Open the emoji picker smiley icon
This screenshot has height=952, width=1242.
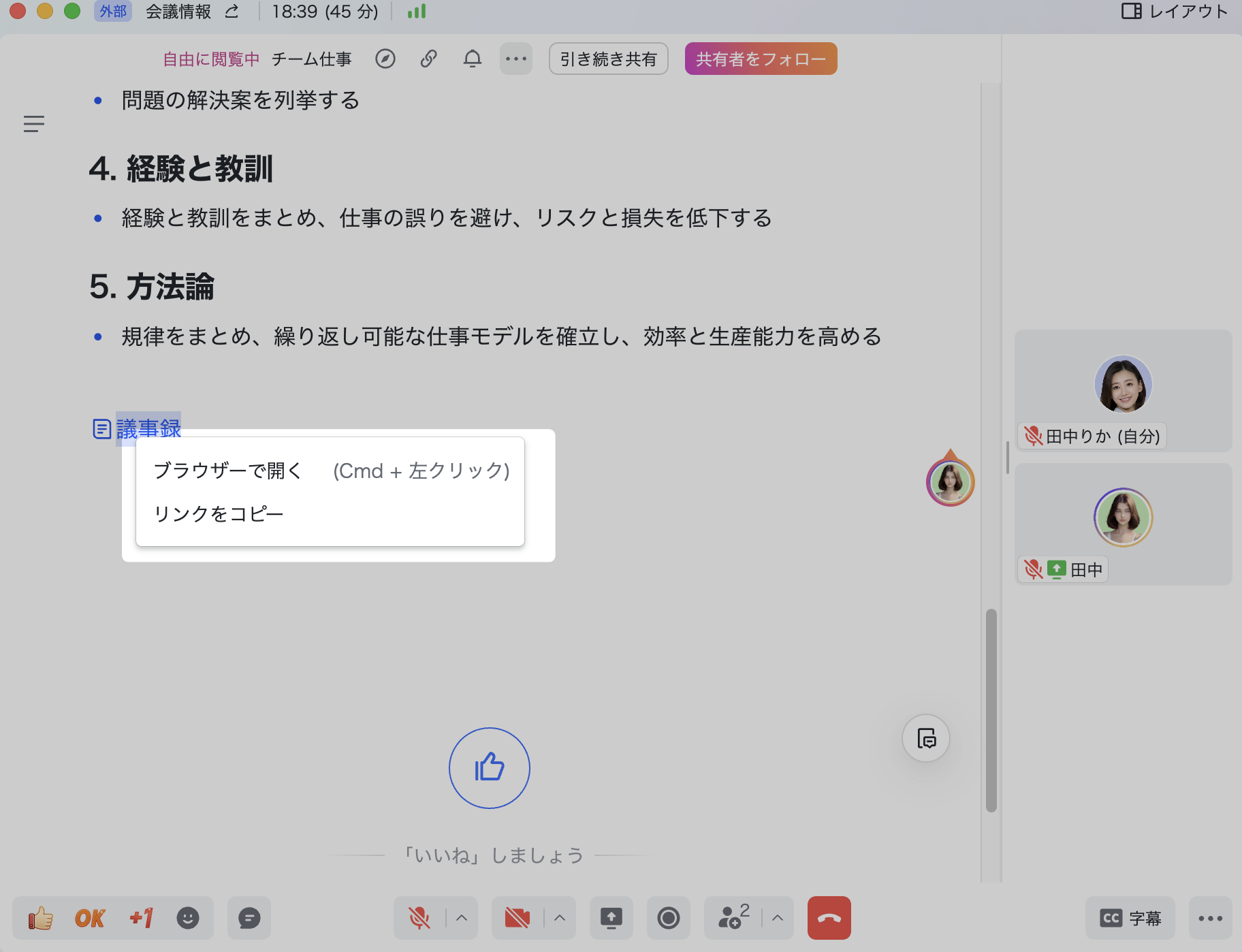point(188,918)
